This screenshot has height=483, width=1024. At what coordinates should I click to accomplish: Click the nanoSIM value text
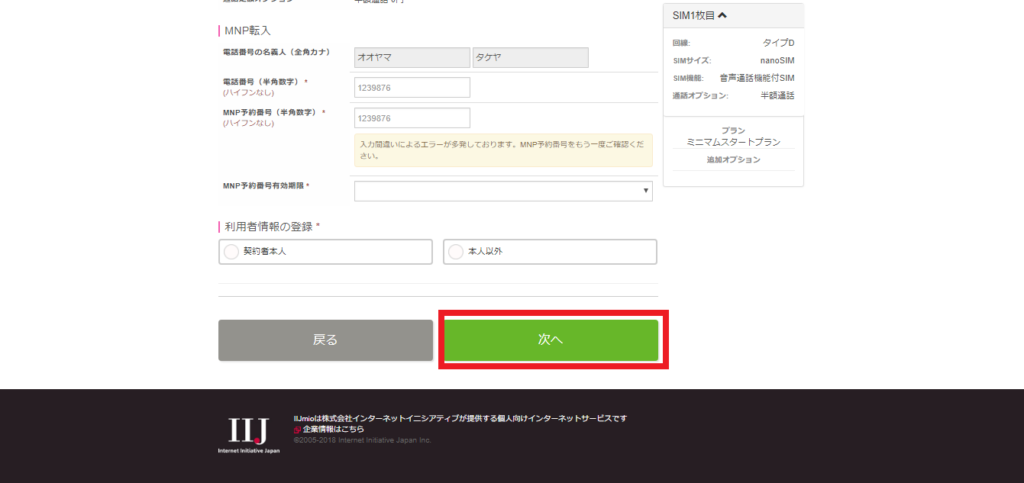click(777, 61)
